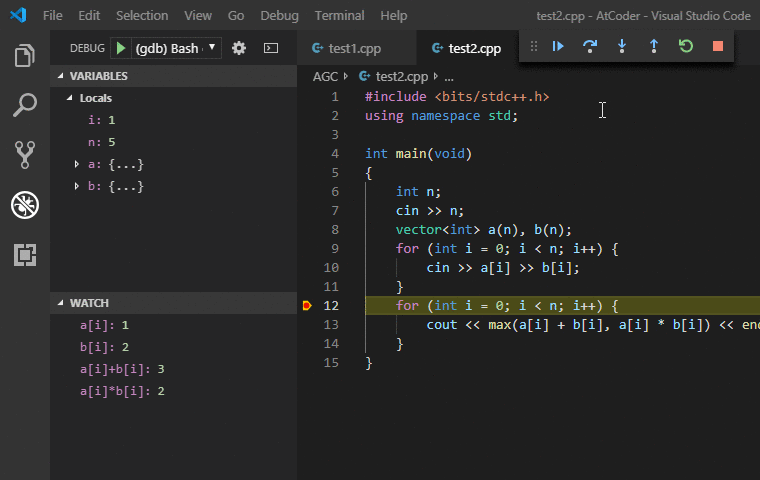Open the Debug Console icon
Viewport: 760px width, 480px height.
pyautogui.click(x=271, y=48)
